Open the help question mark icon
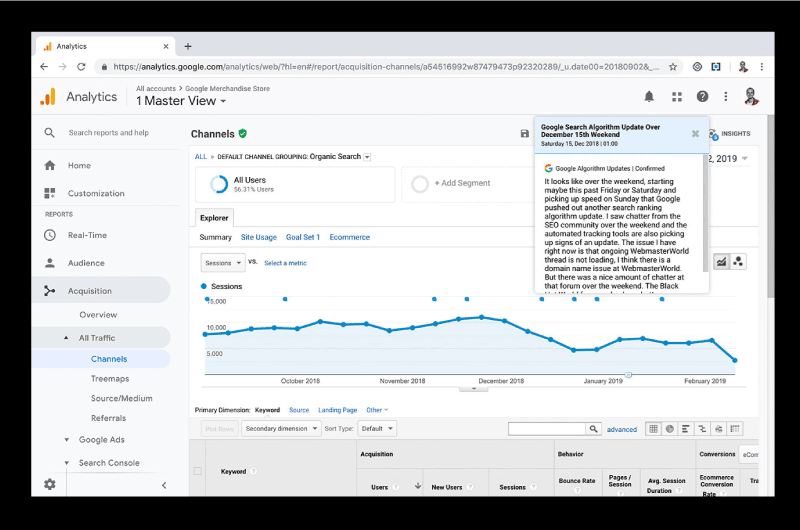Viewport: 800px width, 530px height. 702,96
